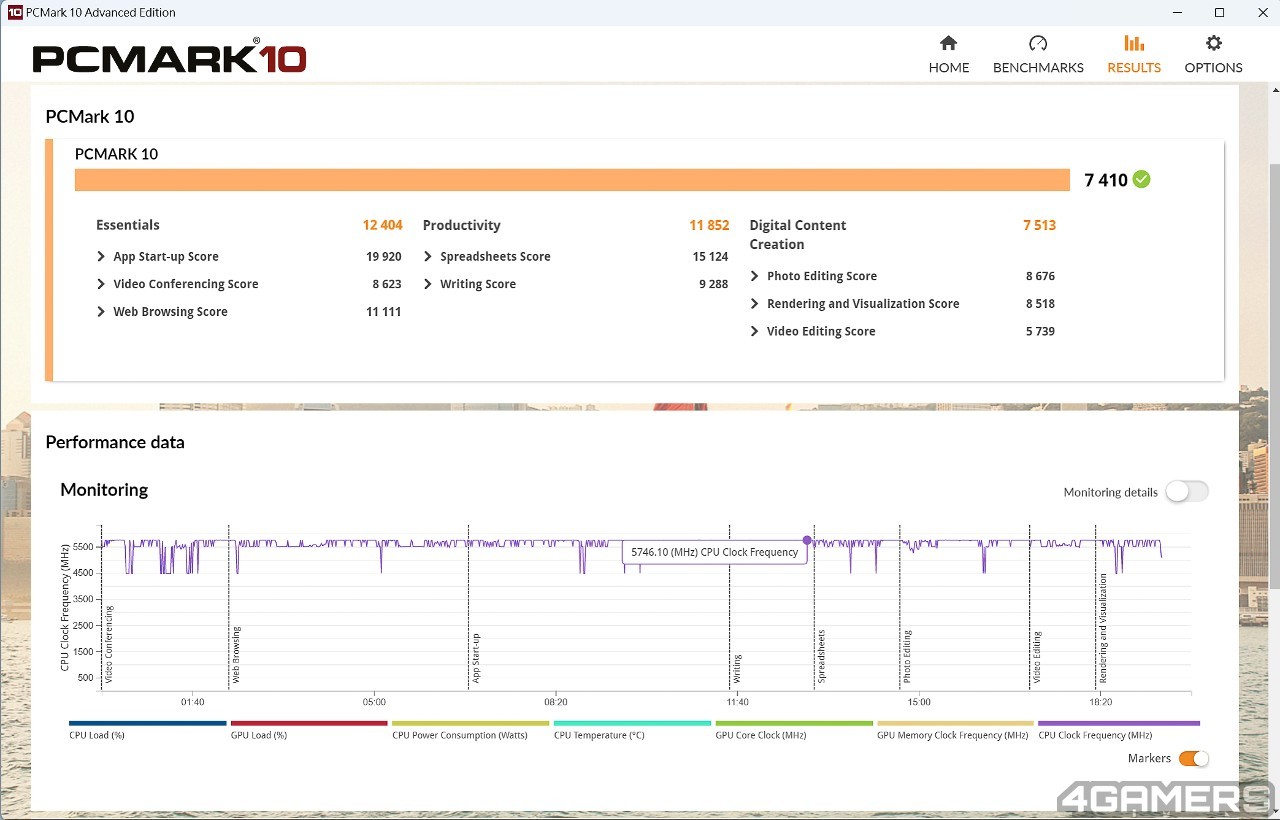Click the PCMARK 10 logo
This screenshot has width=1280, height=820.
(x=169, y=56)
